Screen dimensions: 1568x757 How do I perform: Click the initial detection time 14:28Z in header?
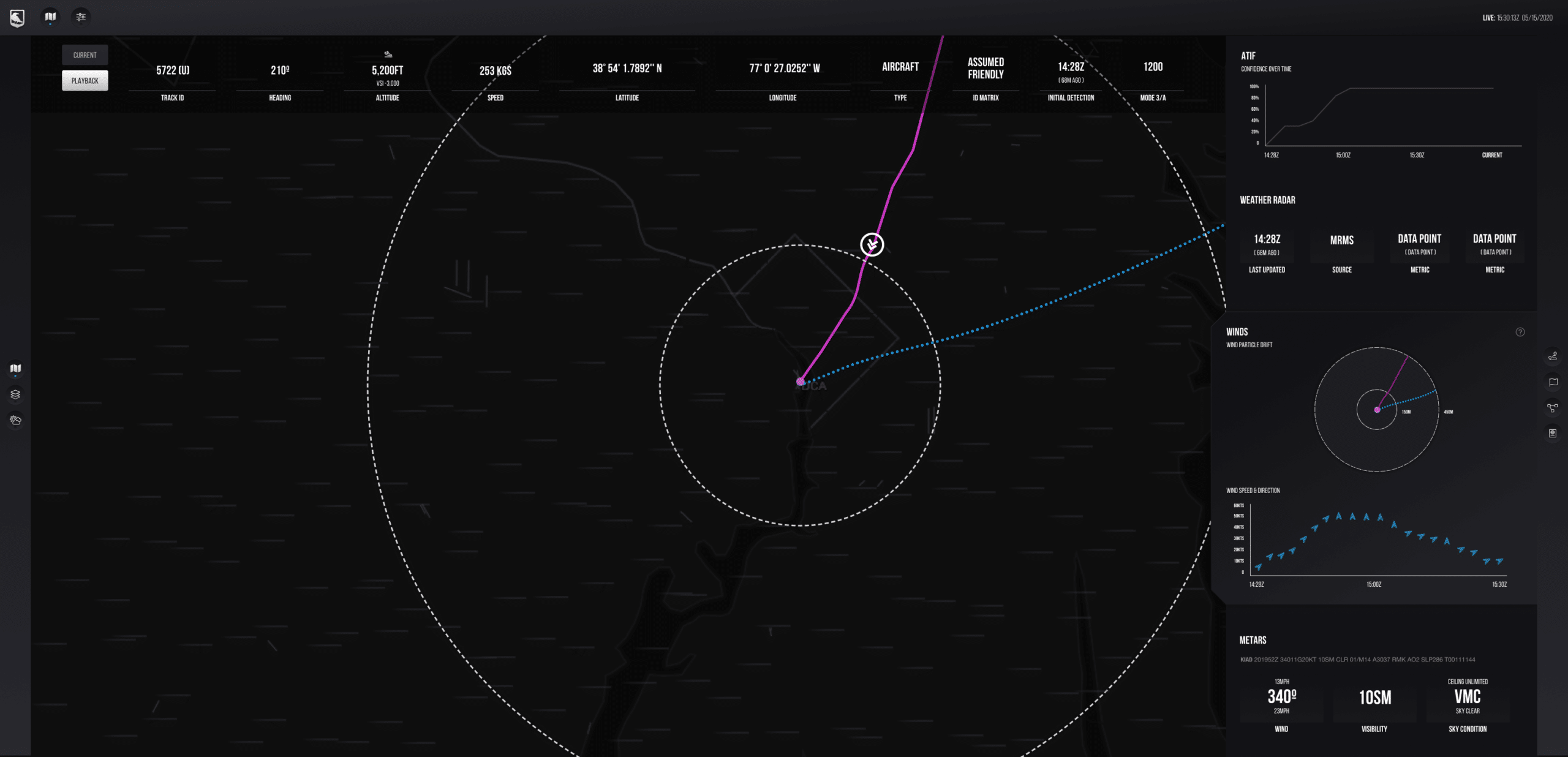pyautogui.click(x=1071, y=67)
